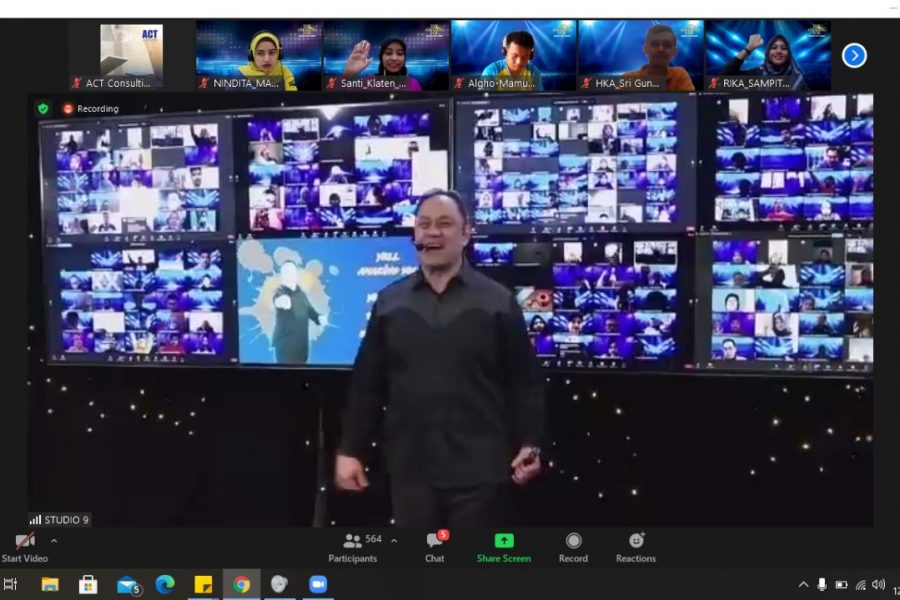Open the Participants panel
900x600 pixels.
tap(353, 546)
